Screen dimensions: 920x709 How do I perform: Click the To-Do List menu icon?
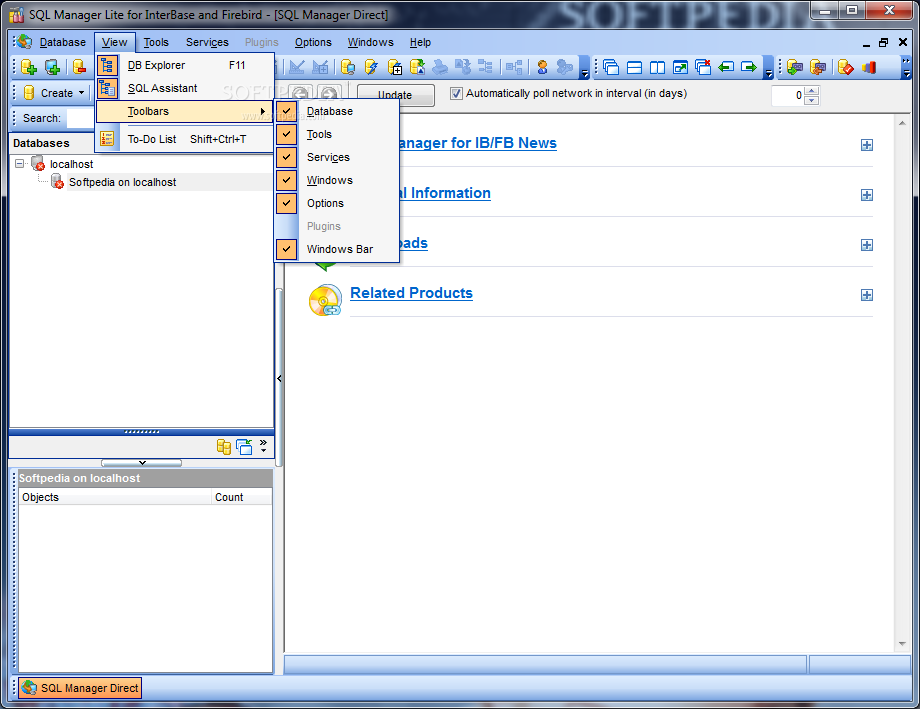coord(107,139)
